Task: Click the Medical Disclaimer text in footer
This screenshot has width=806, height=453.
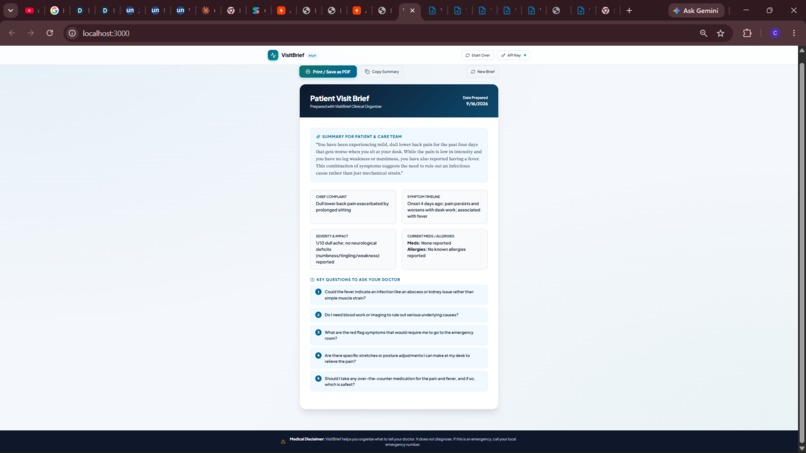Action: pyautogui.click(x=402, y=442)
